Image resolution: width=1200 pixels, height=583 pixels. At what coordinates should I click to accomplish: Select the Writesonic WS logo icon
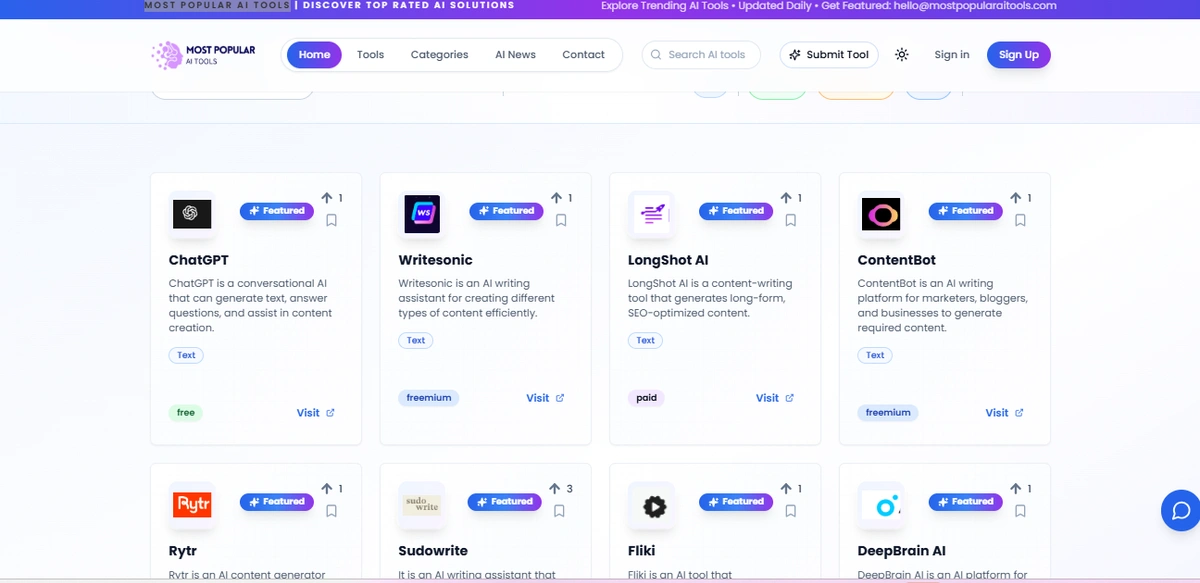(x=422, y=213)
